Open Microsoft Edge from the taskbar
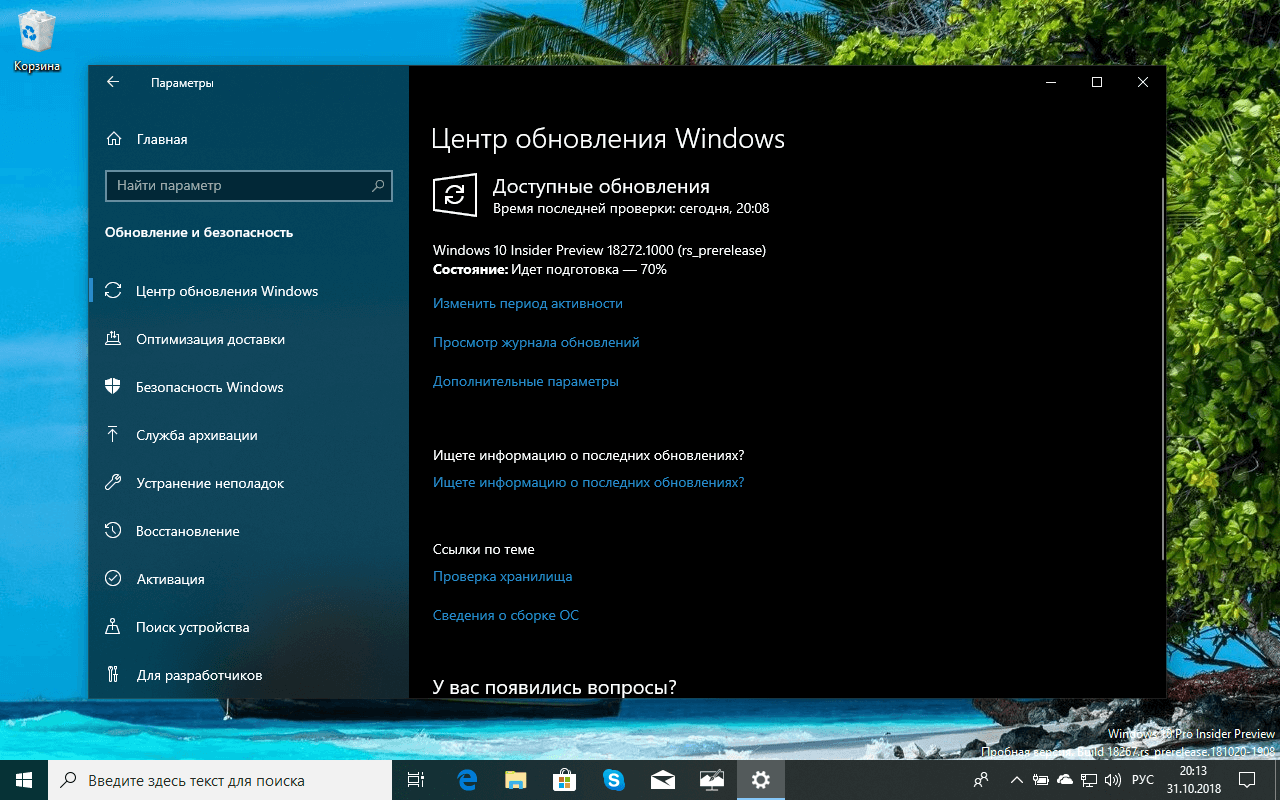The image size is (1280, 800). click(x=466, y=779)
